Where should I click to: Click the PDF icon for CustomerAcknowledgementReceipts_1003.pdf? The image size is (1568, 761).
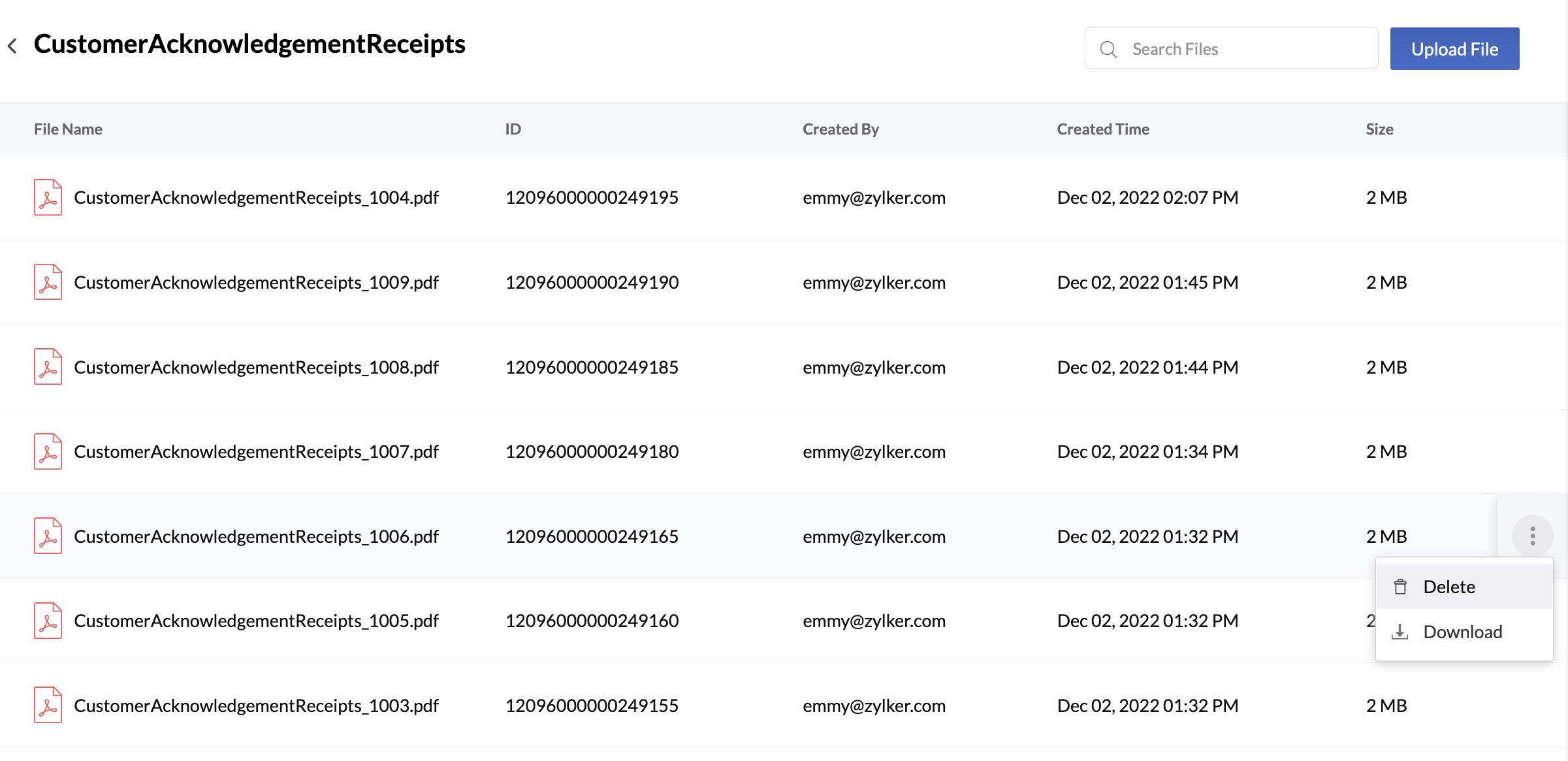pos(48,705)
